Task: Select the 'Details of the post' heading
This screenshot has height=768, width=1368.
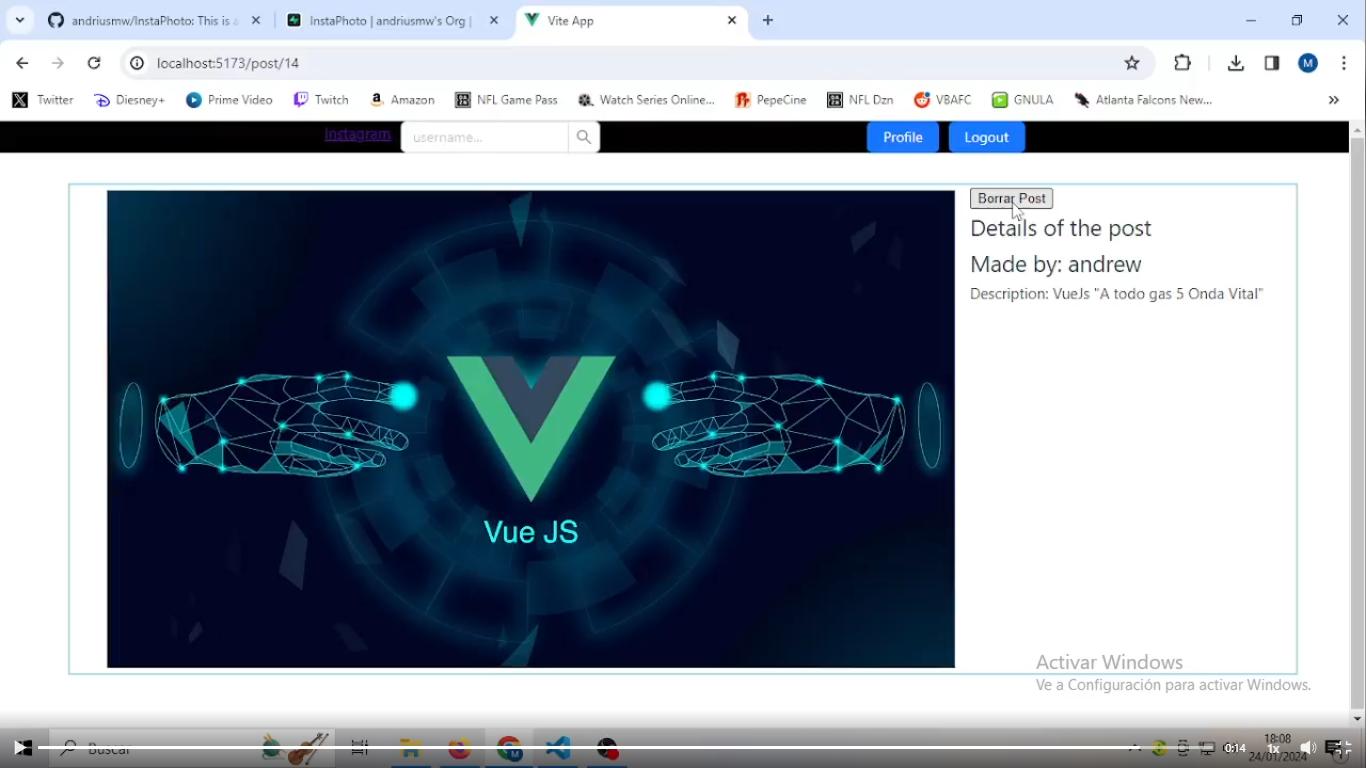Action: point(1061,228)
